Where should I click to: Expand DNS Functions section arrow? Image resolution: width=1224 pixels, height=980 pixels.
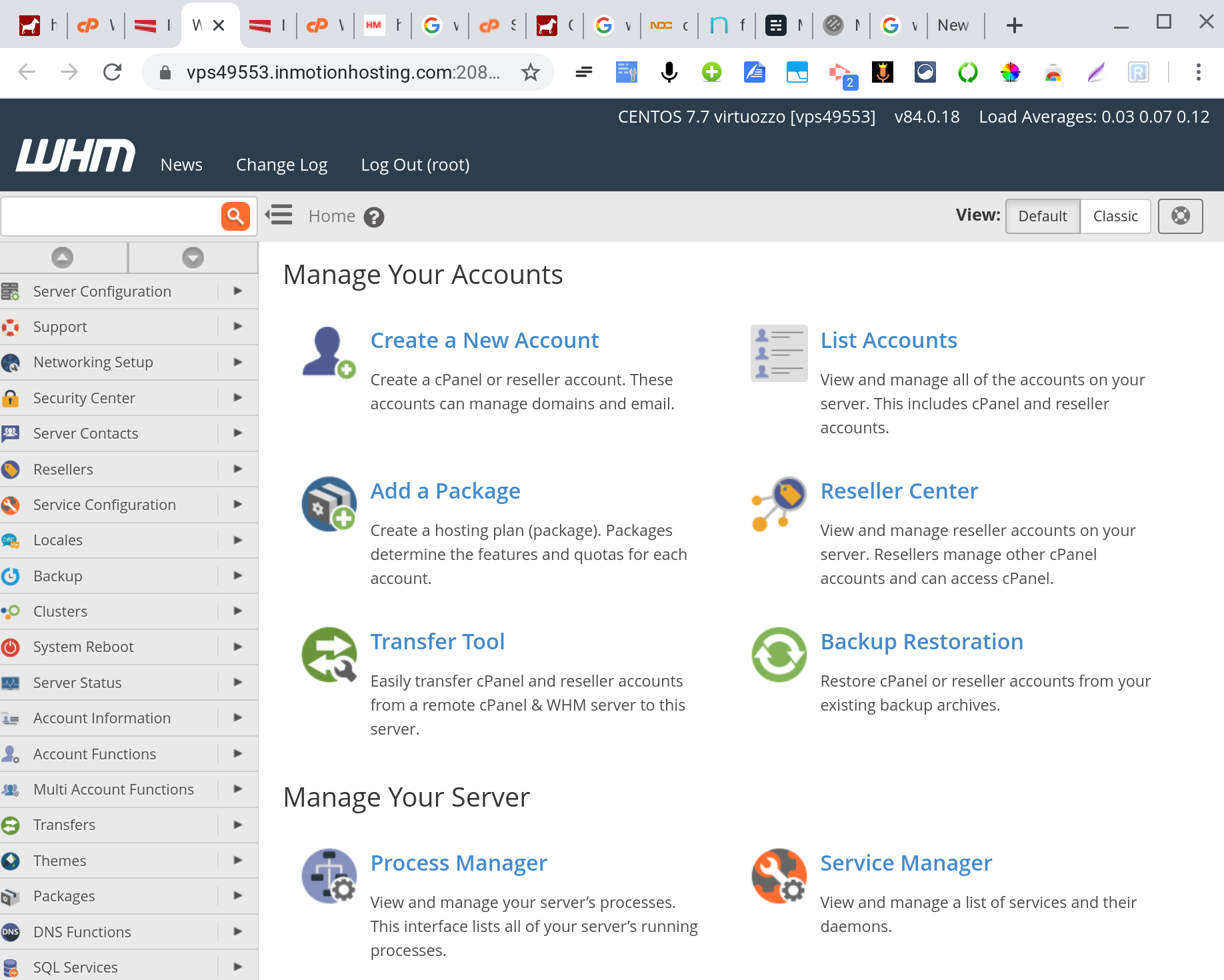(238, 931)
